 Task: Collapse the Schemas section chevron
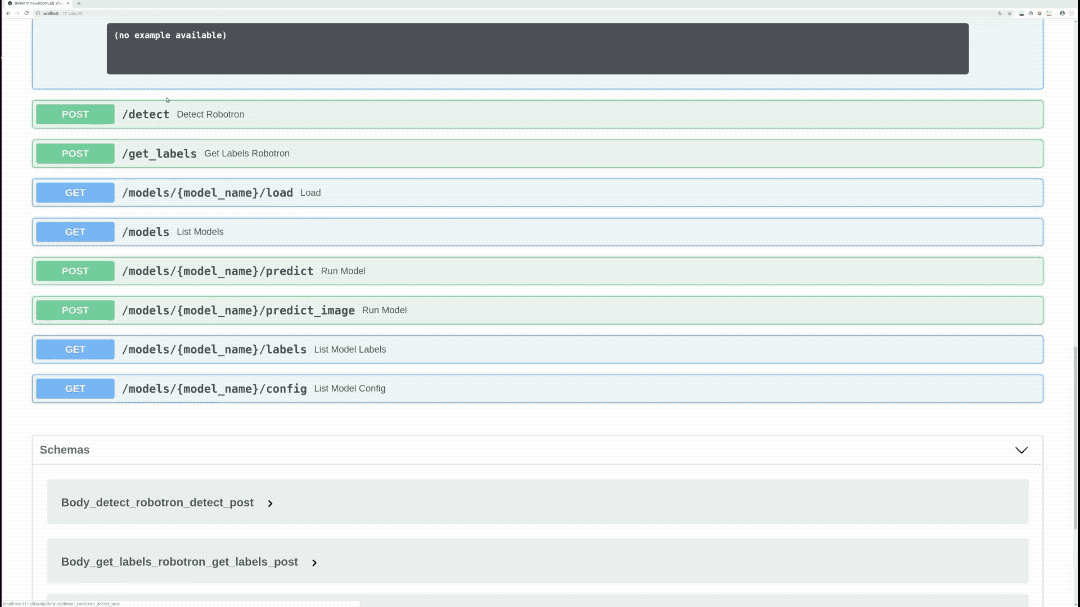[x=1021, y=450]
